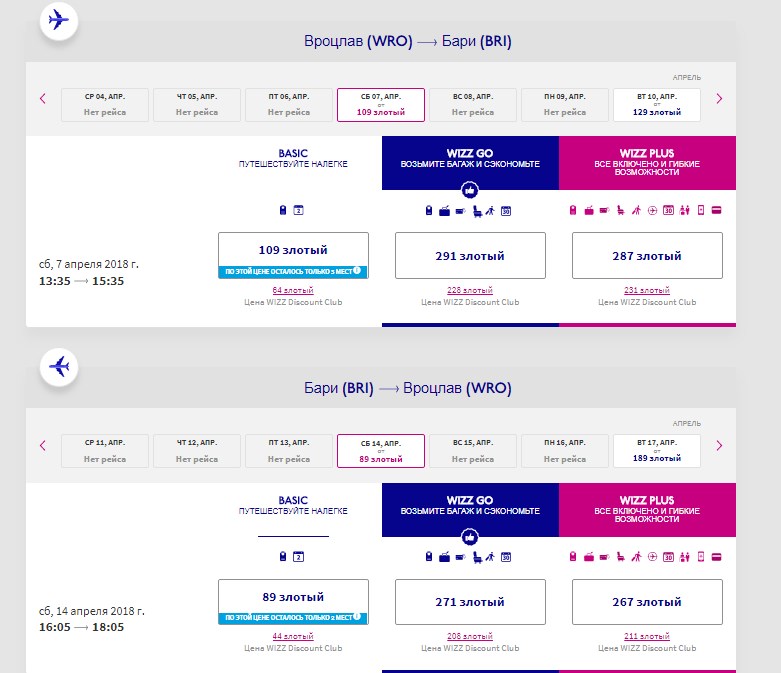The image size is (781, 673).
Task: Click the info icon on the 89 злотый seats-left banner
Action: pyautogui.click(x=357, y=617)
